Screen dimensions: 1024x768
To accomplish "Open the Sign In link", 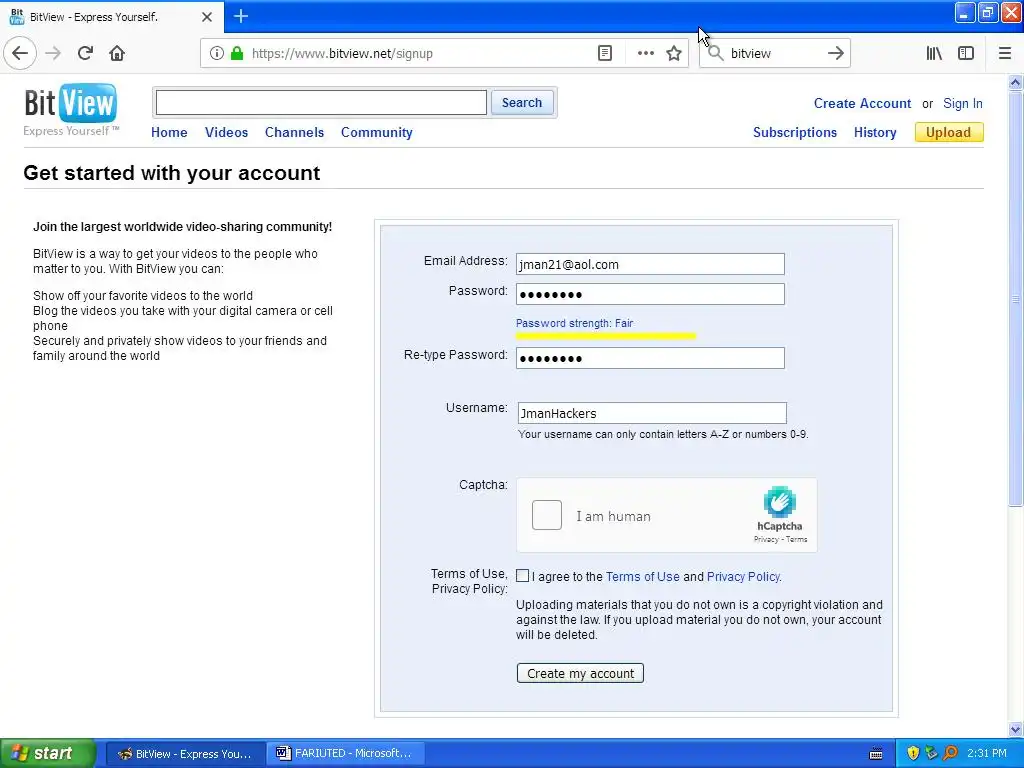I will click(963, 103).
